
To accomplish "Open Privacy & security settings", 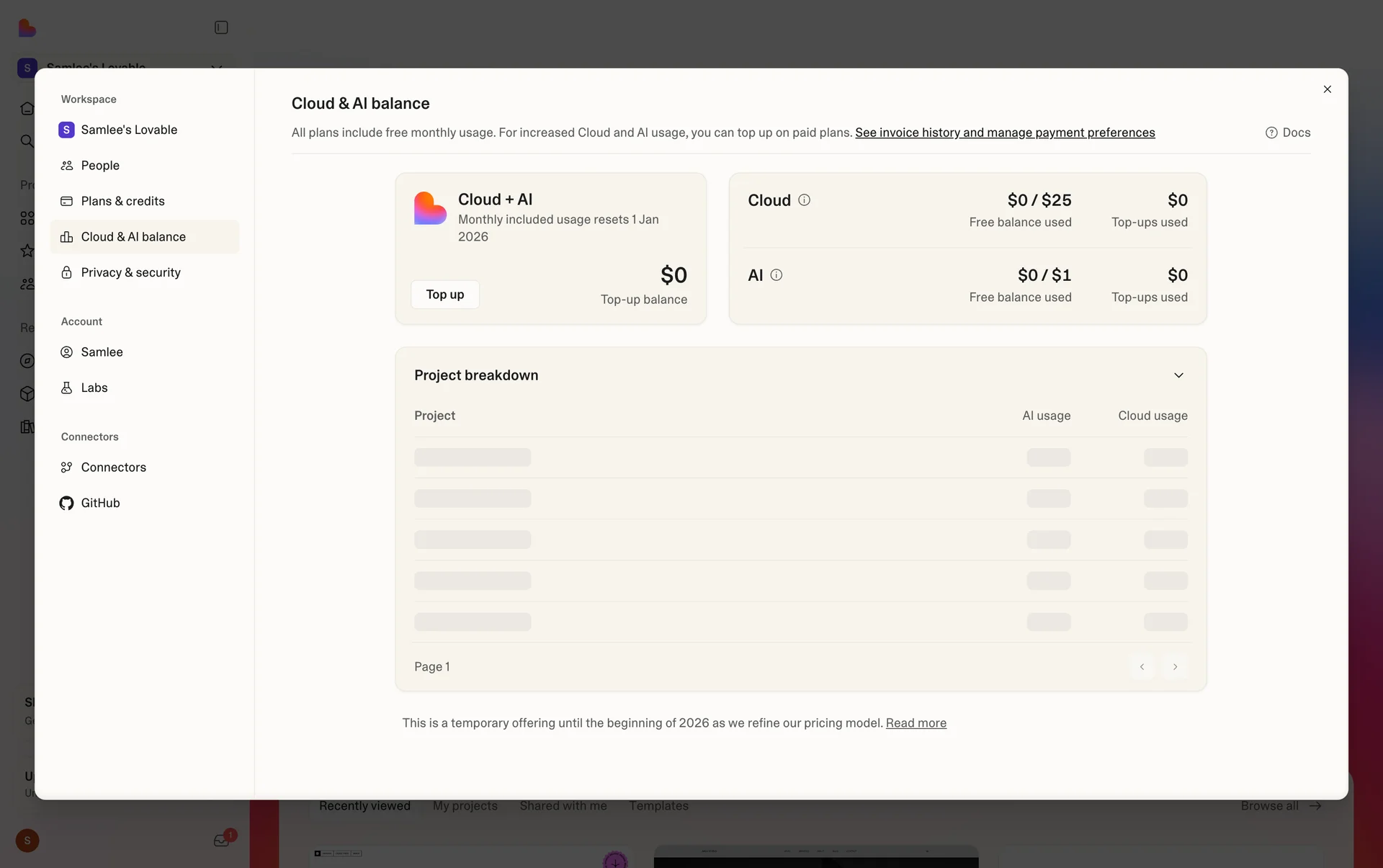I will coord(130,272).
